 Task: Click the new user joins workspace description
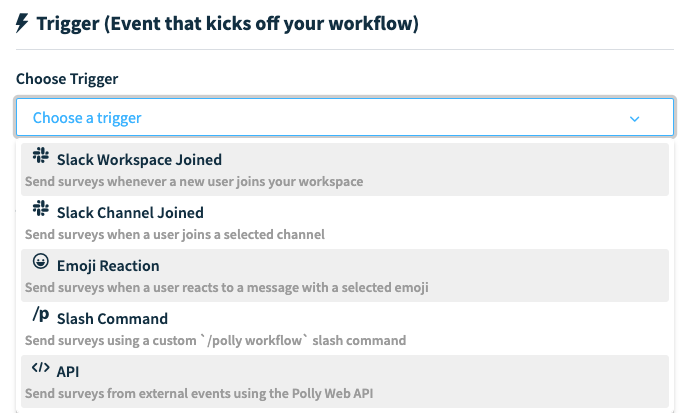(x=194, y=182)
